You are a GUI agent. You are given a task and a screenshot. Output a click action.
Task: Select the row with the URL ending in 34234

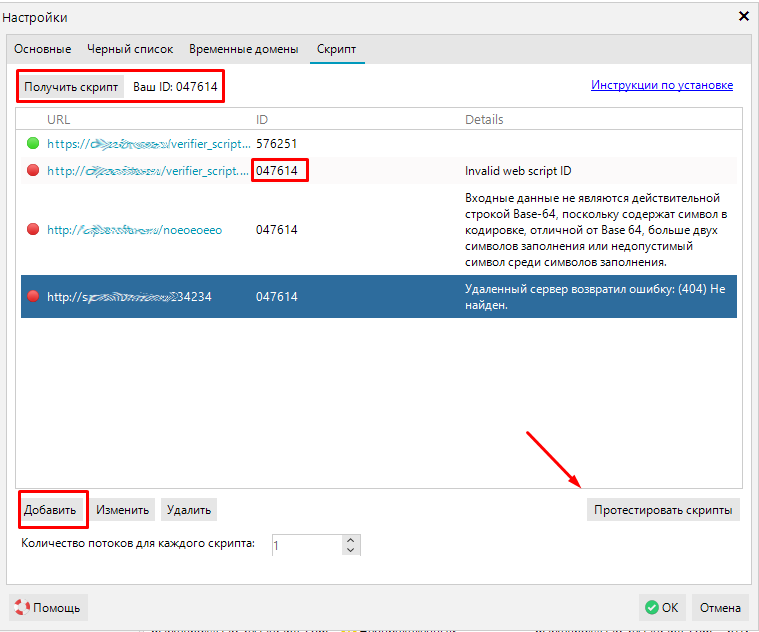(x=379, y=296)
